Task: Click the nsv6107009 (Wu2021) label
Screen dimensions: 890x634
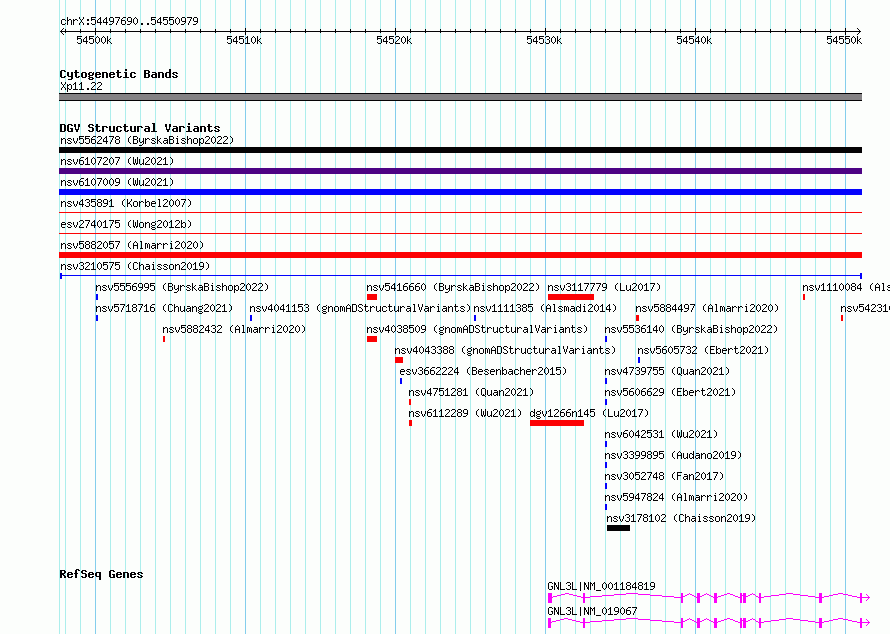Action: pos(117,182)
